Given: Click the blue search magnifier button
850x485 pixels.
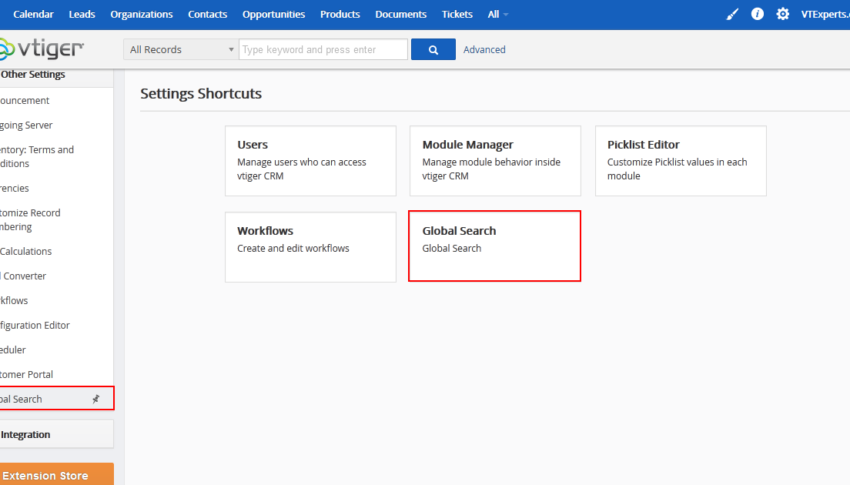Looking at the screenshot, I should tap(433, 49).
